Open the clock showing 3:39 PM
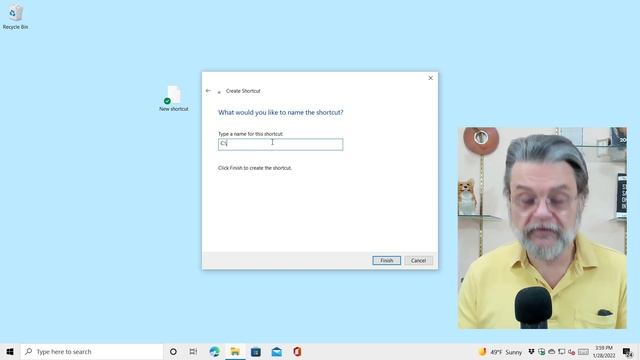Viewport: 640px width, 360px height. (604, 352)
